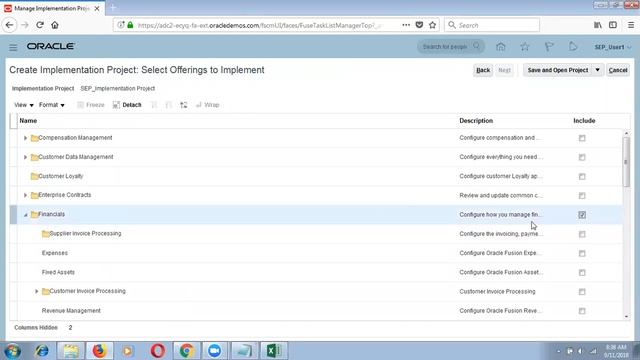Open the Save and Open Project dropdown arrow
Viewport: 640px width, 360px height.
pos(598,70)
